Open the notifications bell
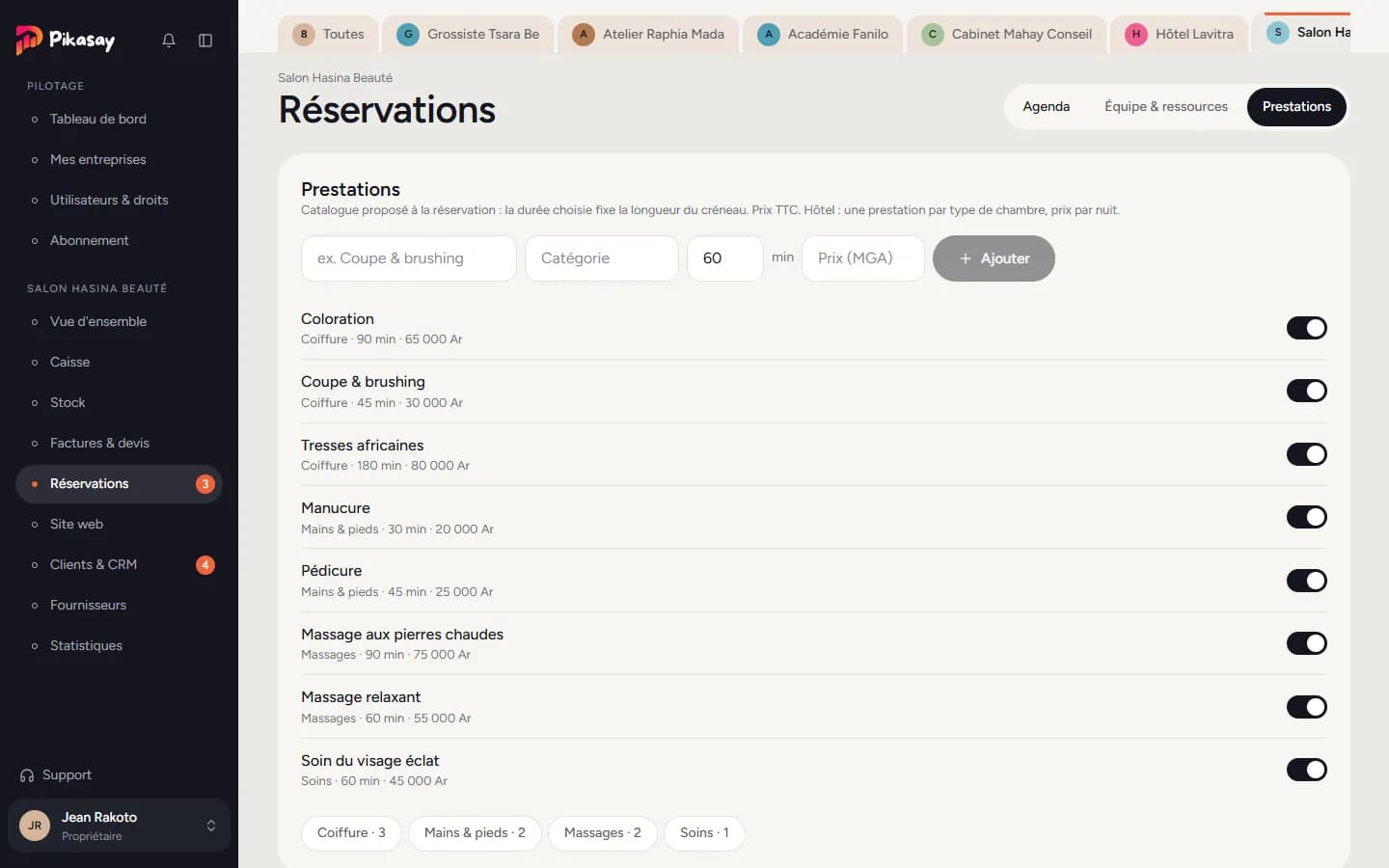Image resolution: width=1389 pixels, height=868 pixels. 169,41
